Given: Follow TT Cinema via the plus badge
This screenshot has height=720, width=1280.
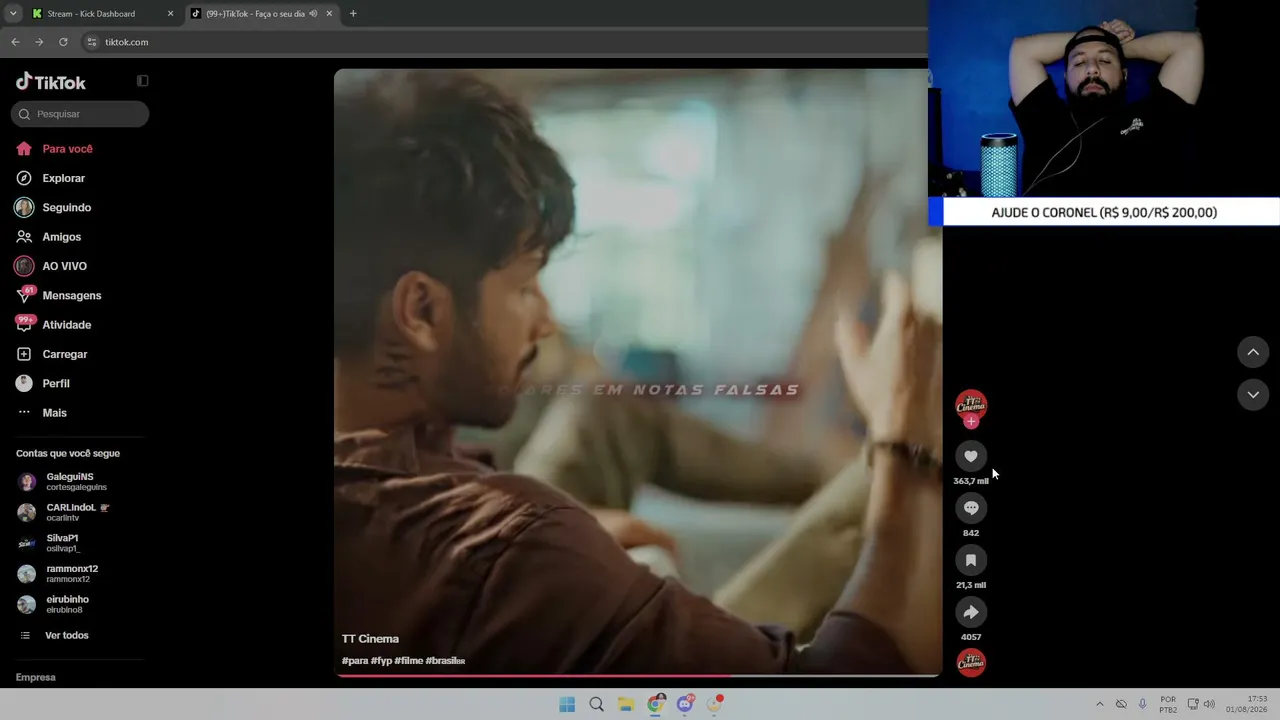Looking at the screenshot, I should [971, 422].
